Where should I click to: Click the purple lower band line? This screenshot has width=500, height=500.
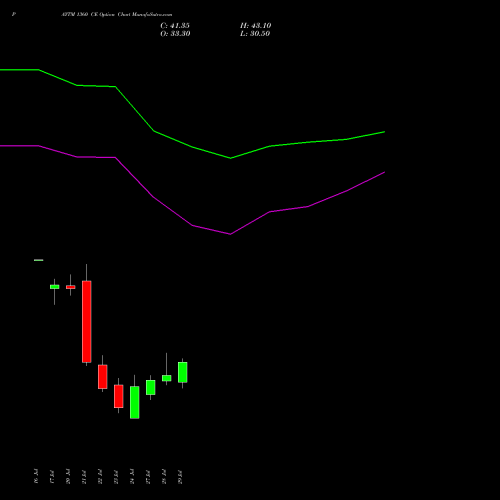192,225
